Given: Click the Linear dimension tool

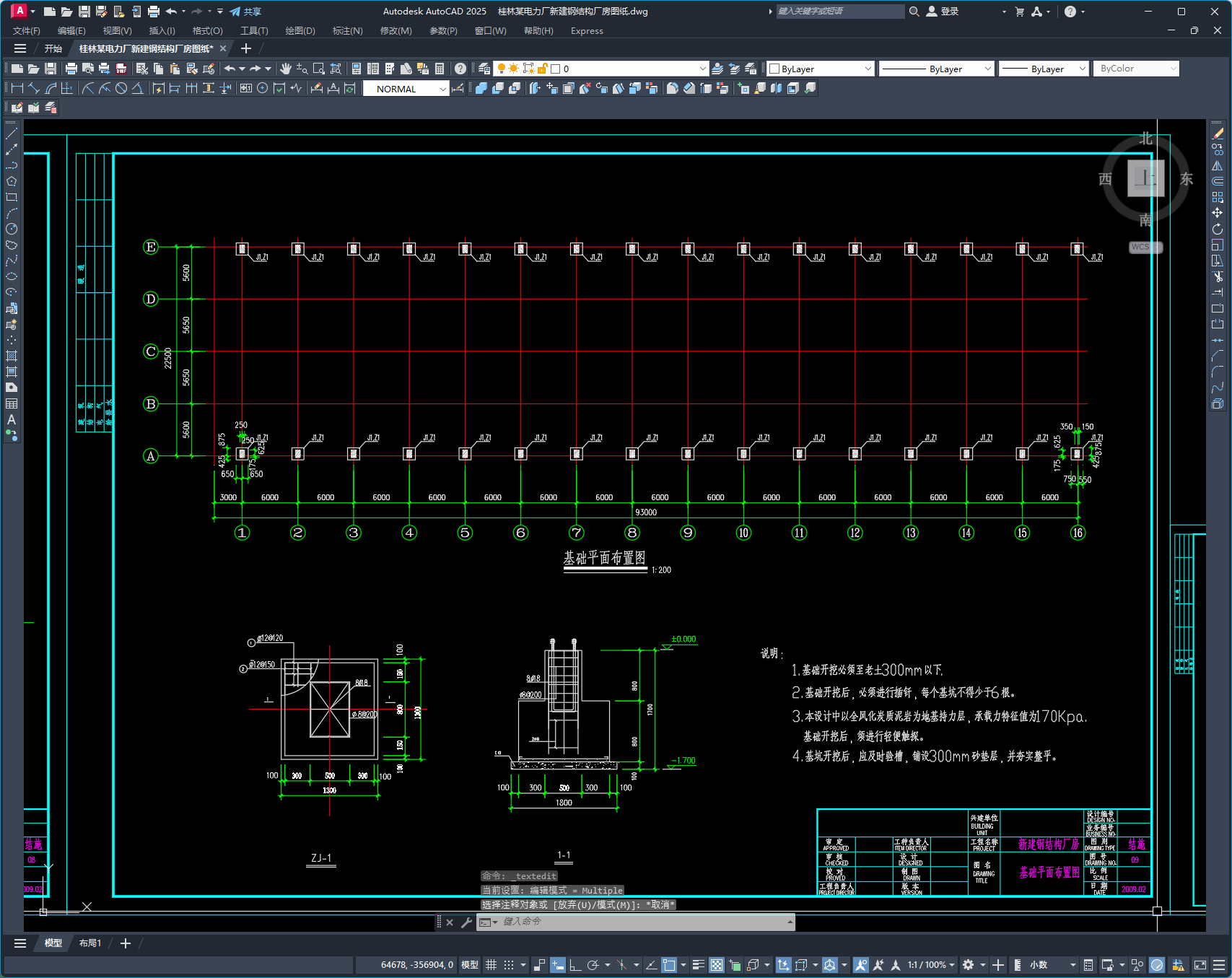Looking at the screenshot, I should click(x=17, y=88).
